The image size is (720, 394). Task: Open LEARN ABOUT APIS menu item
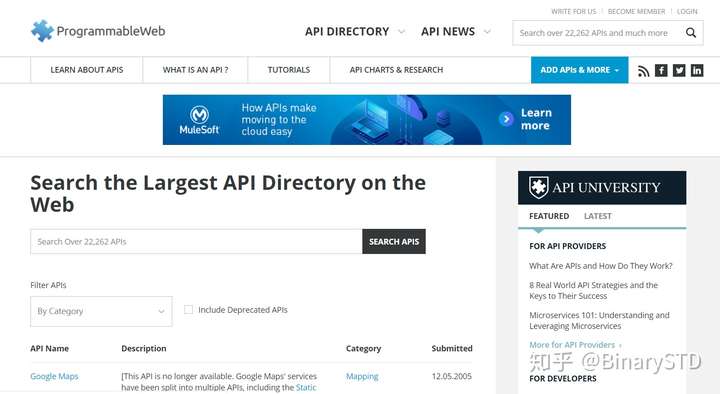87,70
